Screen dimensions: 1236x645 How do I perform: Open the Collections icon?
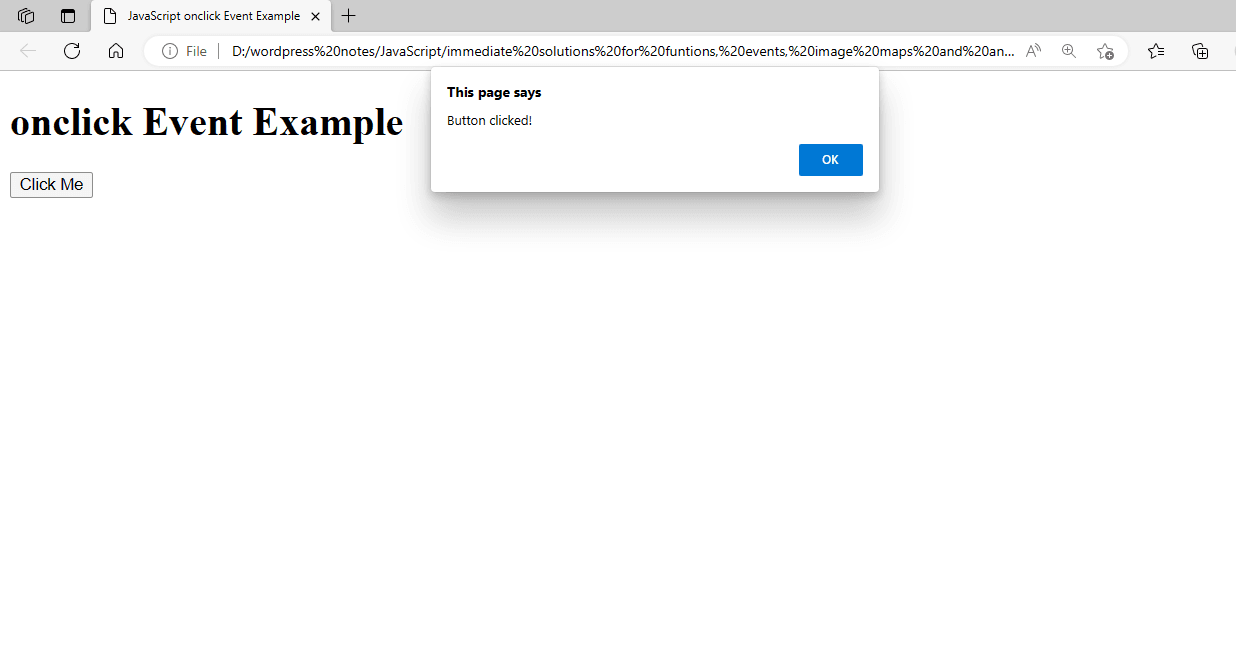click(x=1200, y=51)
